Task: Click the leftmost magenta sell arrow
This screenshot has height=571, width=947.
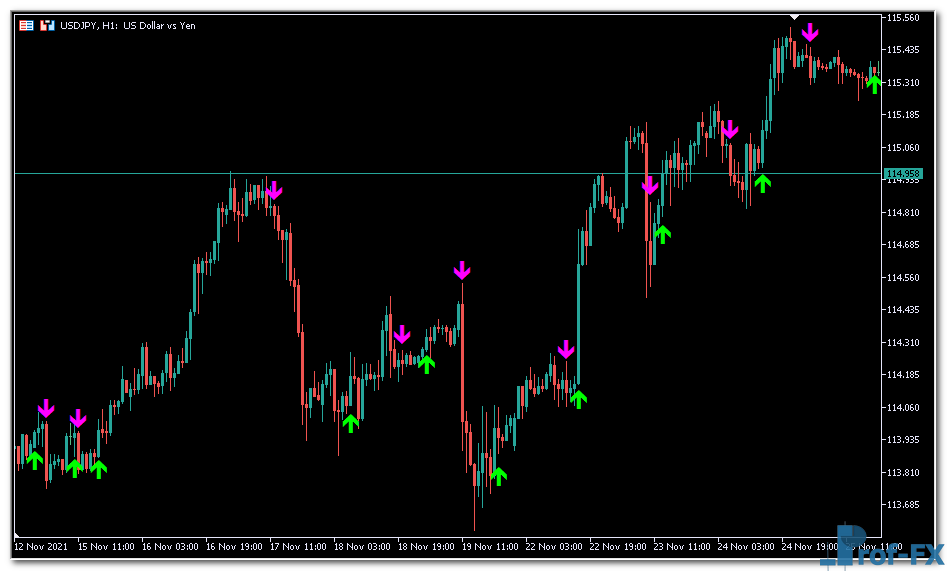Action: pyautogui.click(x=45, y=408)
